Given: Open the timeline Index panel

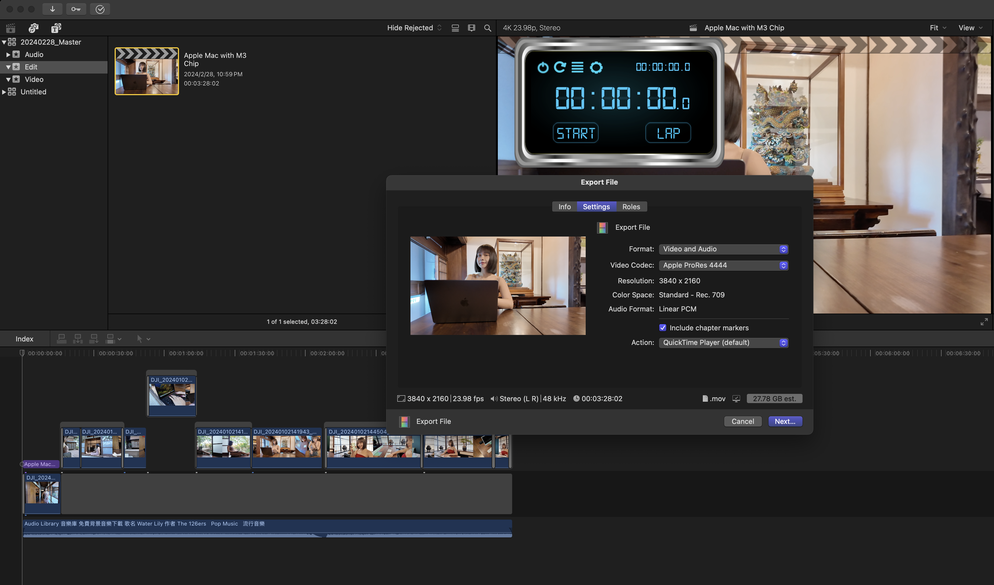Looking at the screenshot, I should pos(25,339).
